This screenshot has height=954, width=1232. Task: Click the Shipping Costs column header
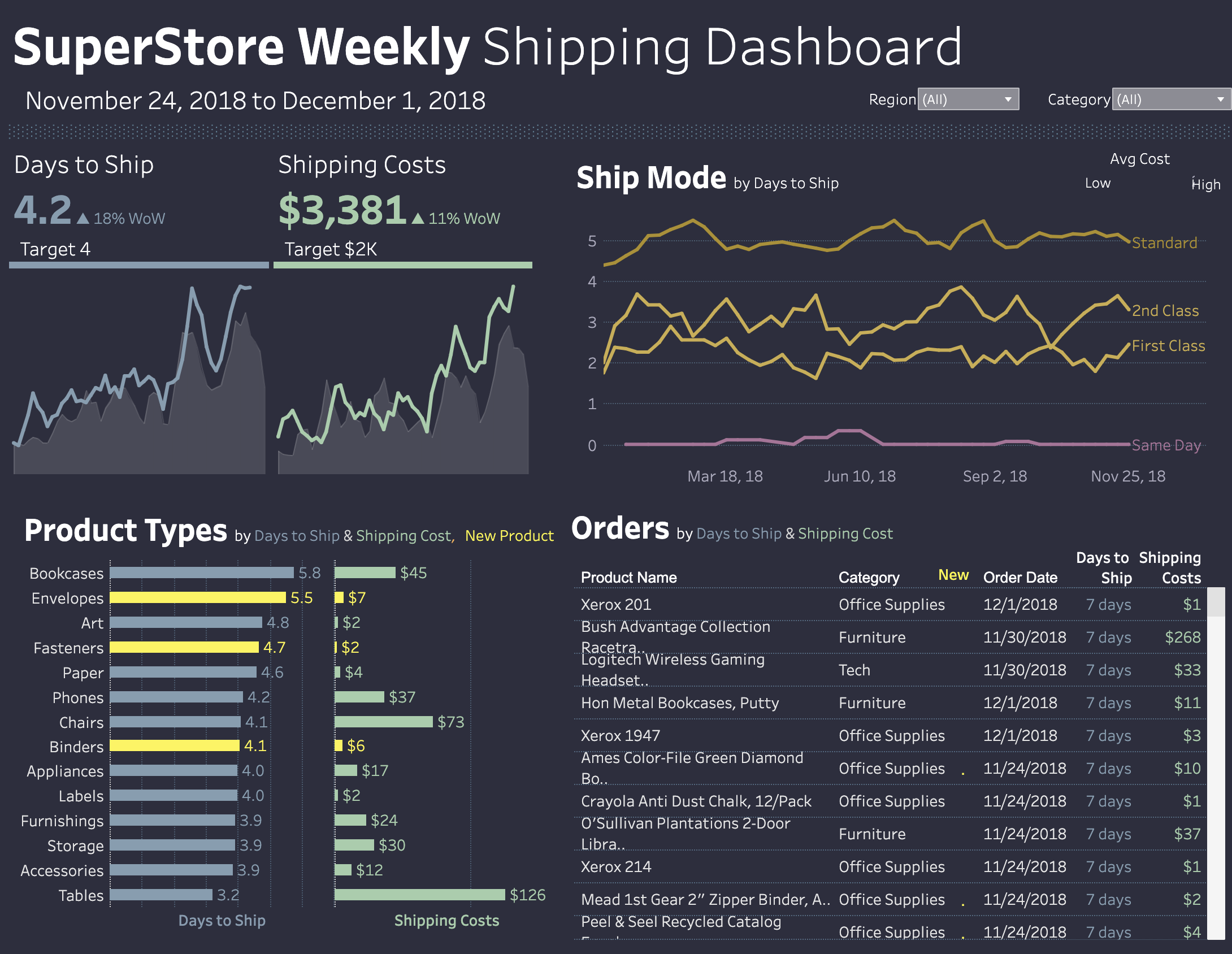(x=1170, y=567)
